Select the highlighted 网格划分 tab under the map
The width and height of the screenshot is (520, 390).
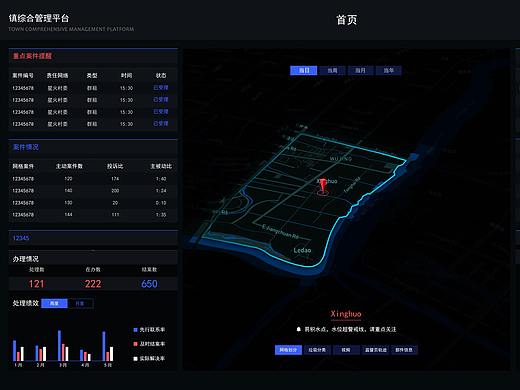pos(288,350)
